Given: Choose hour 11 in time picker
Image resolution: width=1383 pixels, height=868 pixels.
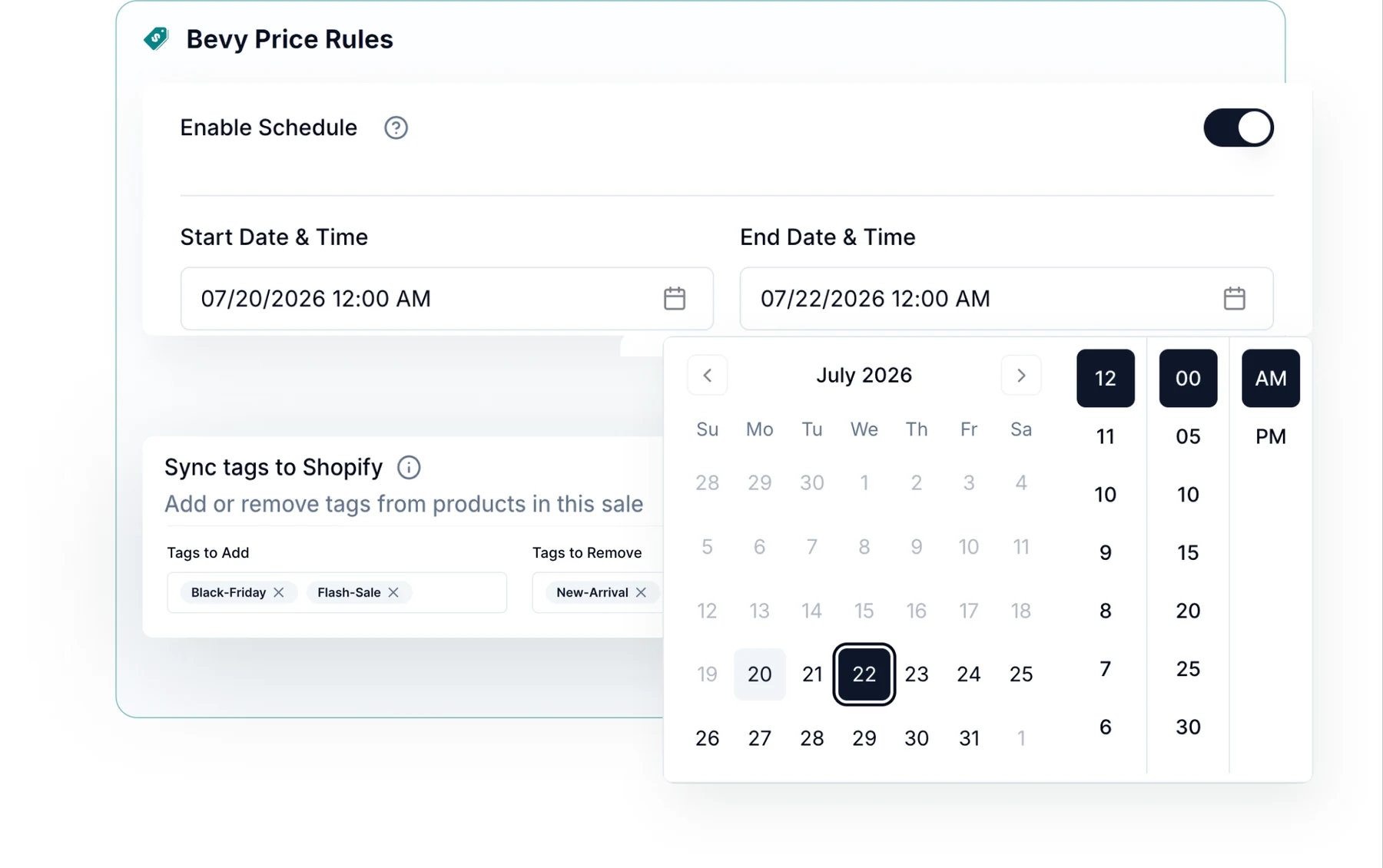Looking at the screenshot, I should point(1106,436).
